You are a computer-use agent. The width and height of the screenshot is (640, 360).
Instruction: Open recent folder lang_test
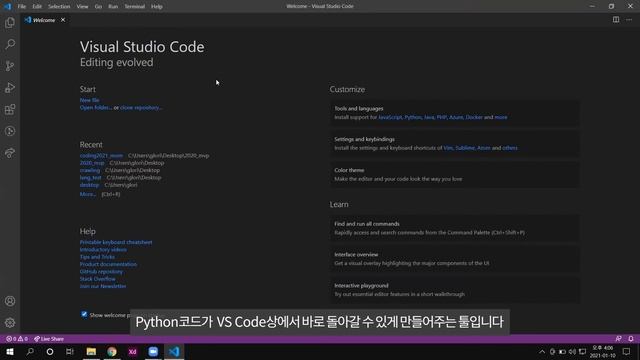91,178
